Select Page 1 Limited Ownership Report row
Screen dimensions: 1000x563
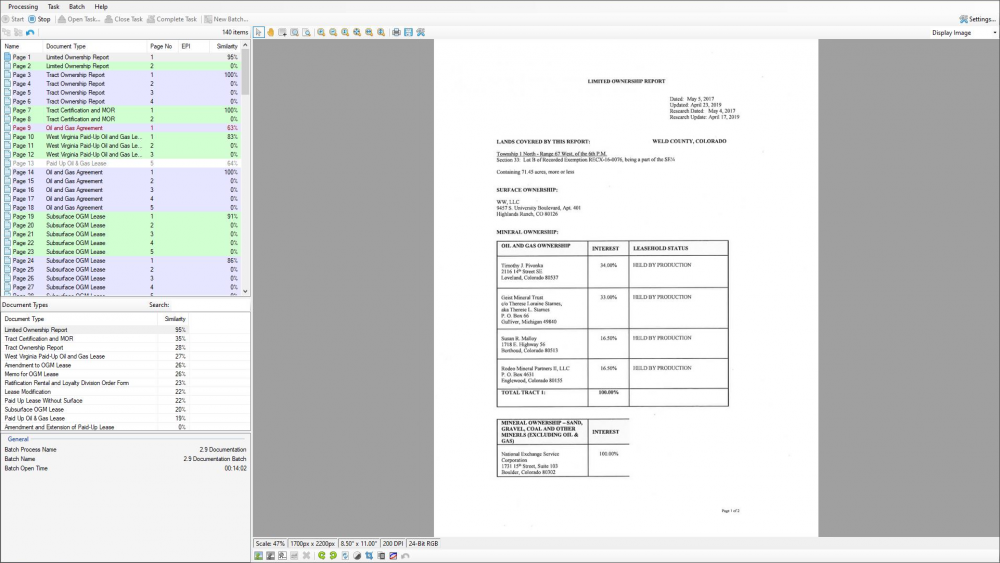(x=121, y=57)
